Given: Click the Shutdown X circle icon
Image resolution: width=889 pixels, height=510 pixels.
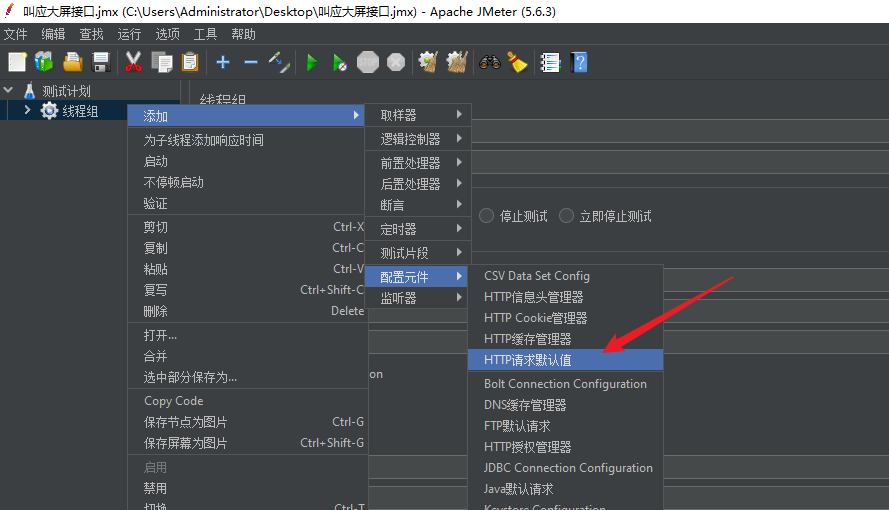Looking at the screenshot, I should [396, 62].
